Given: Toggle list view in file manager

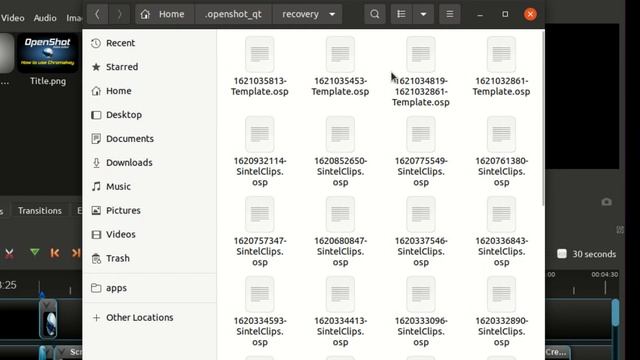Looking at the screenshot, I should click(x=401, y=14).
